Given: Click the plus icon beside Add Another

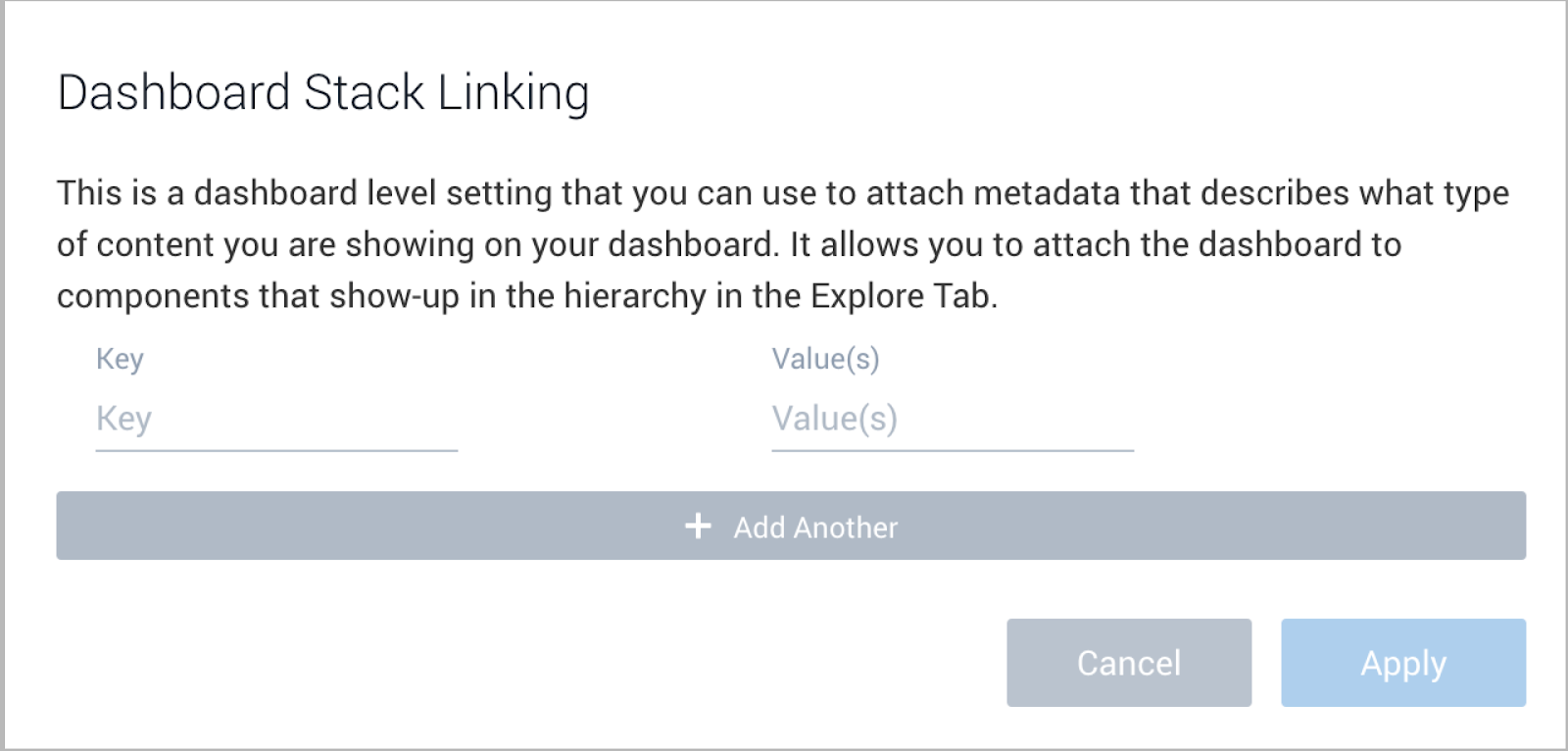Looking at the screenshot, I should point(698,526).
